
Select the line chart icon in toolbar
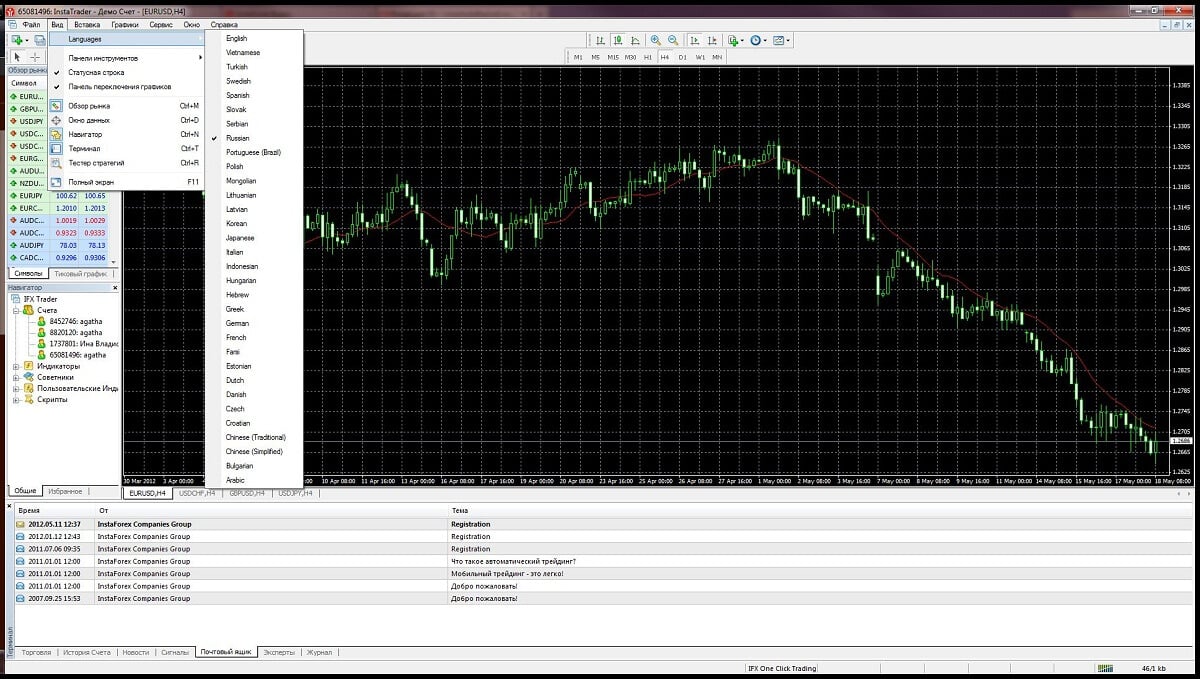[x=635, y=40]
